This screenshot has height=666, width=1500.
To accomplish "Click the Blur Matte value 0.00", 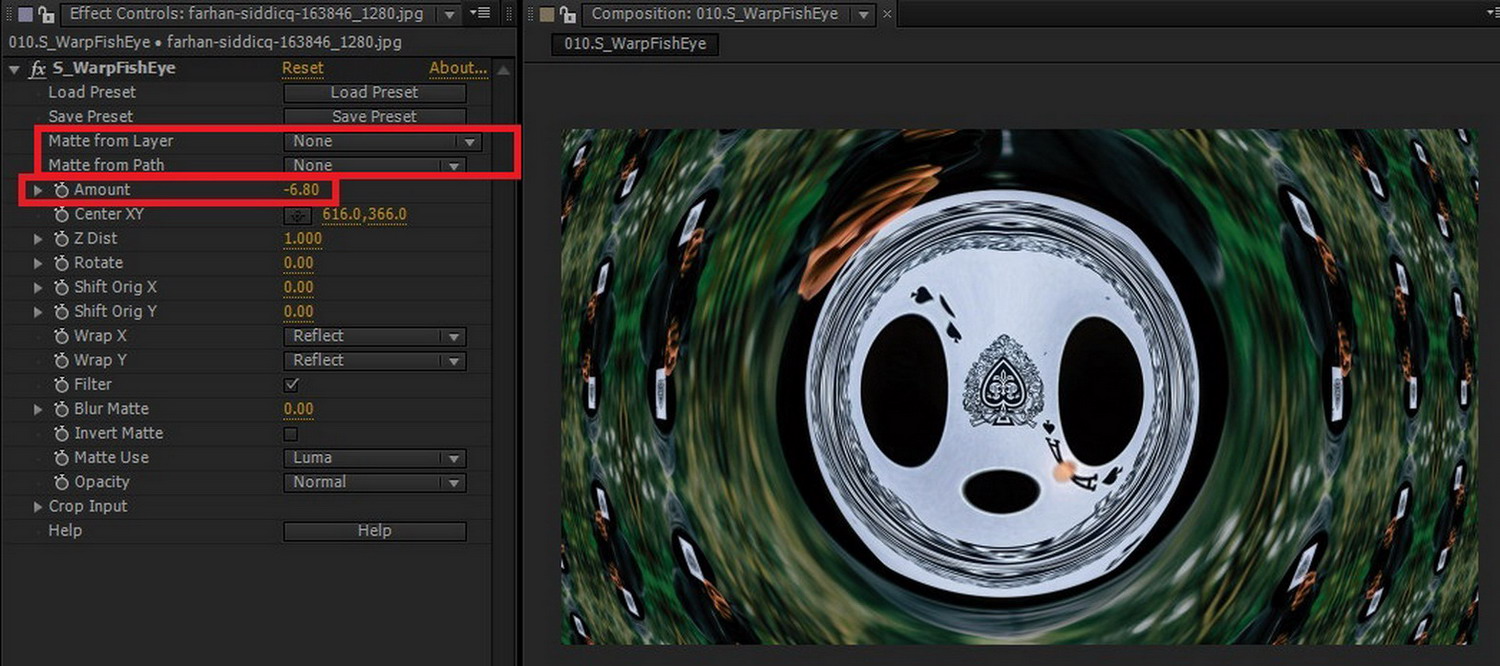I will click(299, 409).
